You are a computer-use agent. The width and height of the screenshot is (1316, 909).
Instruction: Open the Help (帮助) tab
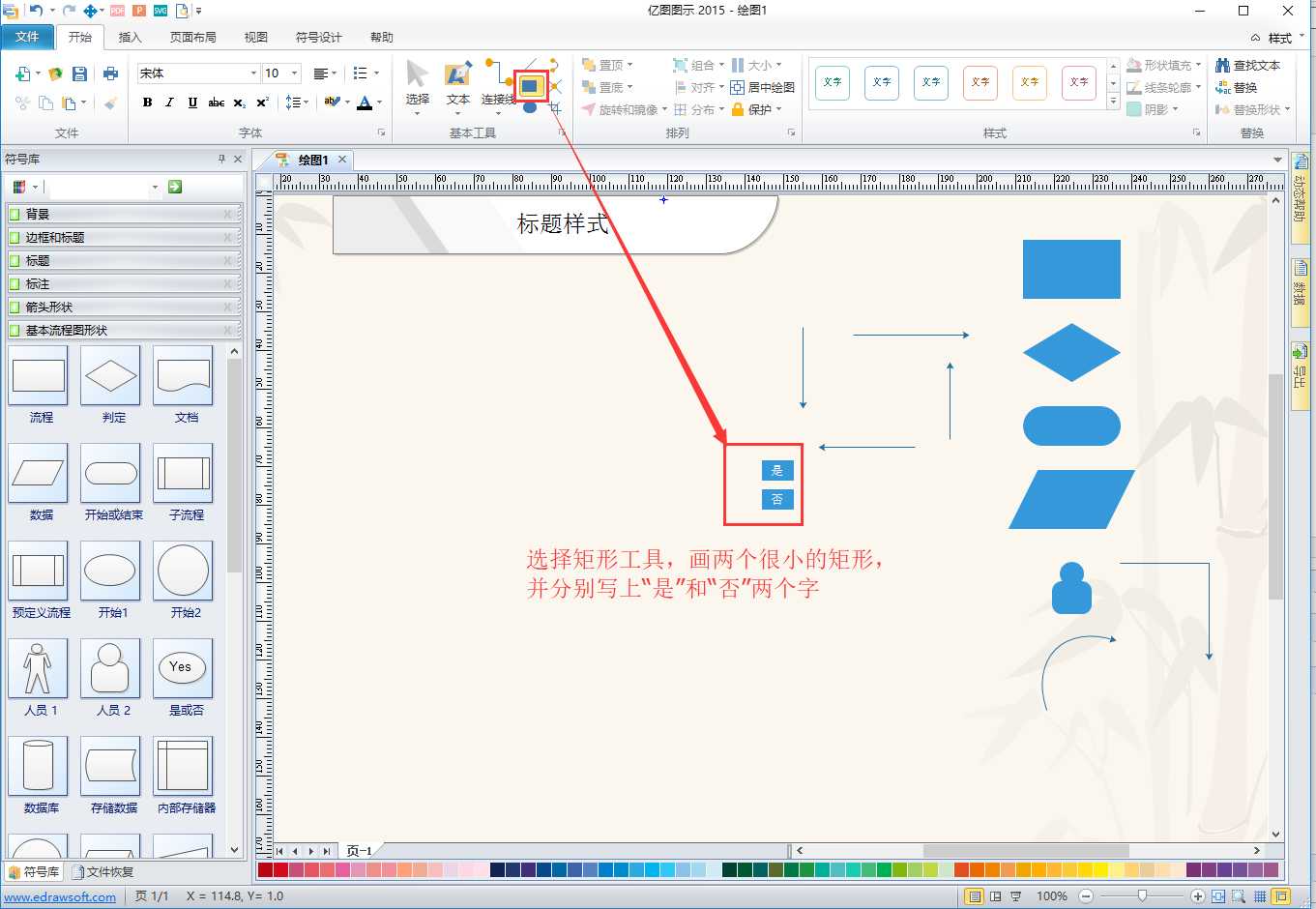(x=382, y=37)
